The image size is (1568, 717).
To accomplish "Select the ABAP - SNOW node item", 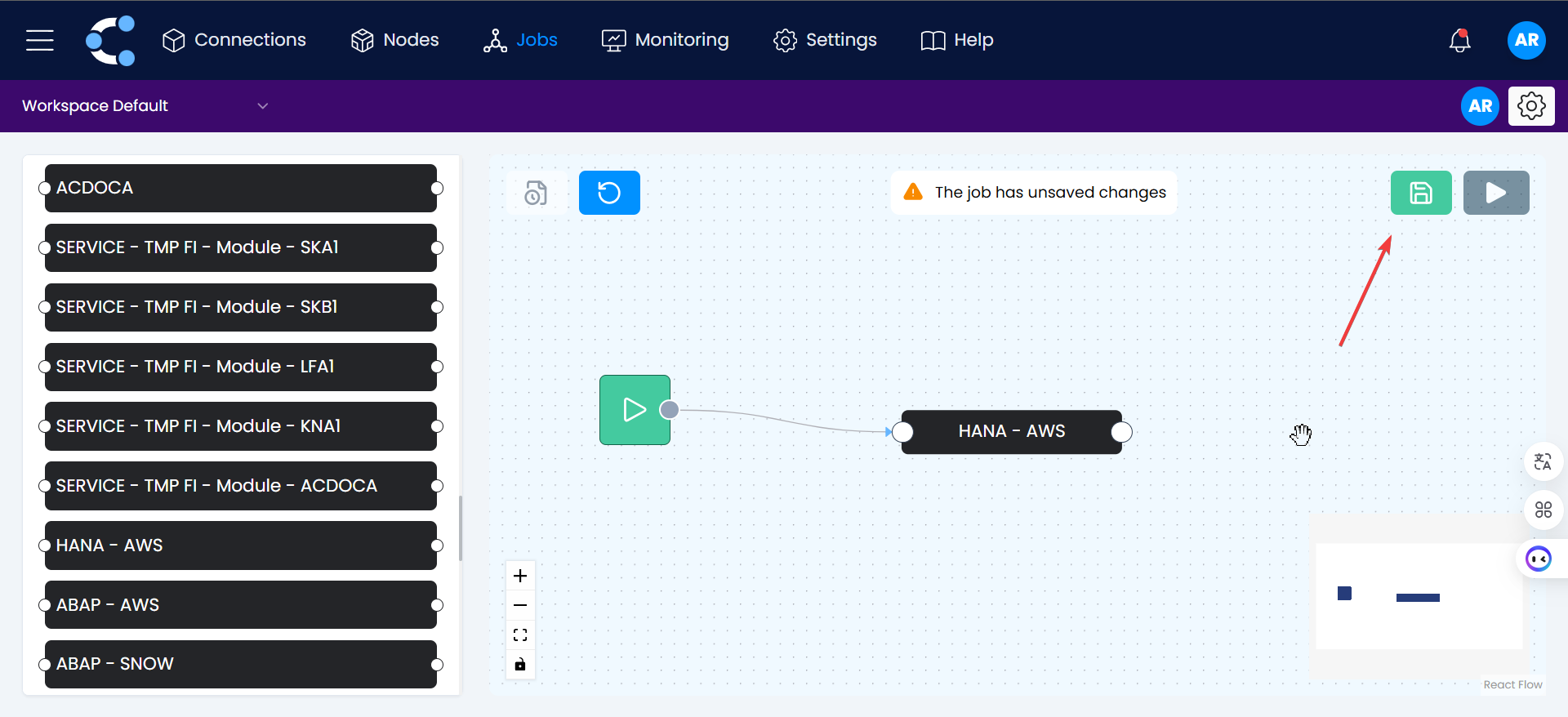I will point(241,664).
